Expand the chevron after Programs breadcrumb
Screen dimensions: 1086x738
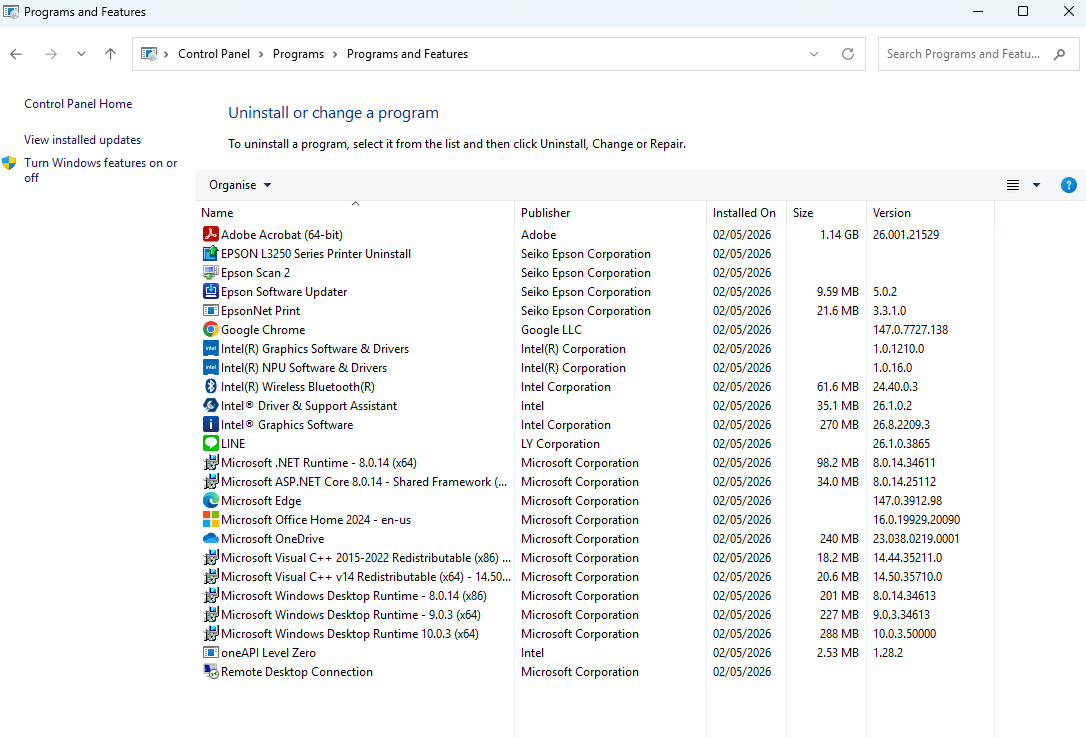click(335, 54)
